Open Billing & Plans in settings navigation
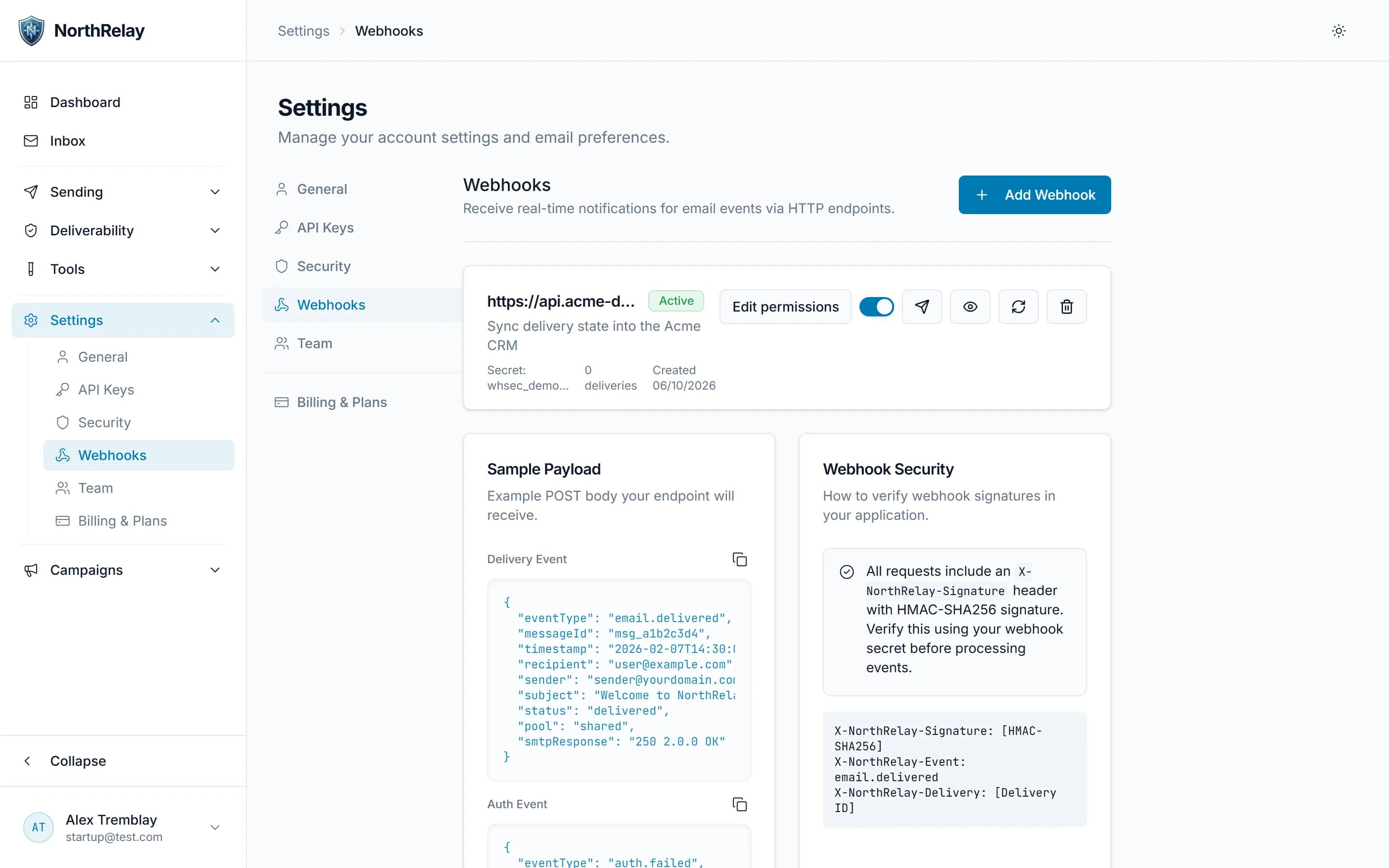The width and height of the screenshot is (1389, 868). pos(362,403)
